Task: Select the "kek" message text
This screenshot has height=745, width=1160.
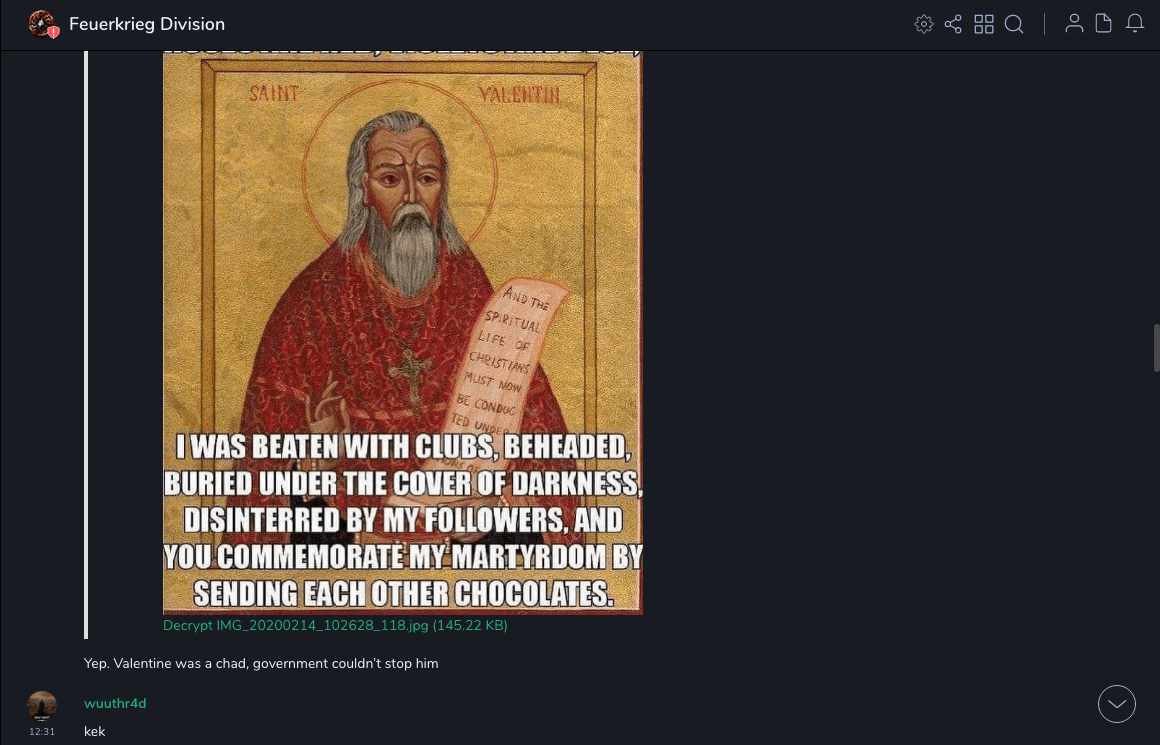Action: [x=95, y=732]
